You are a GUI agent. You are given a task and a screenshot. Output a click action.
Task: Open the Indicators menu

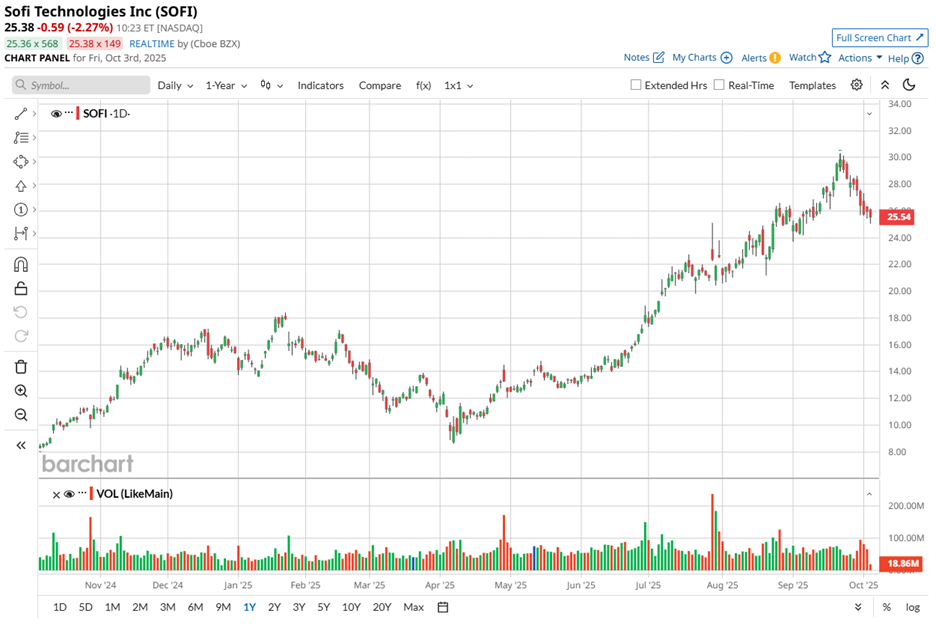point(321,85)
